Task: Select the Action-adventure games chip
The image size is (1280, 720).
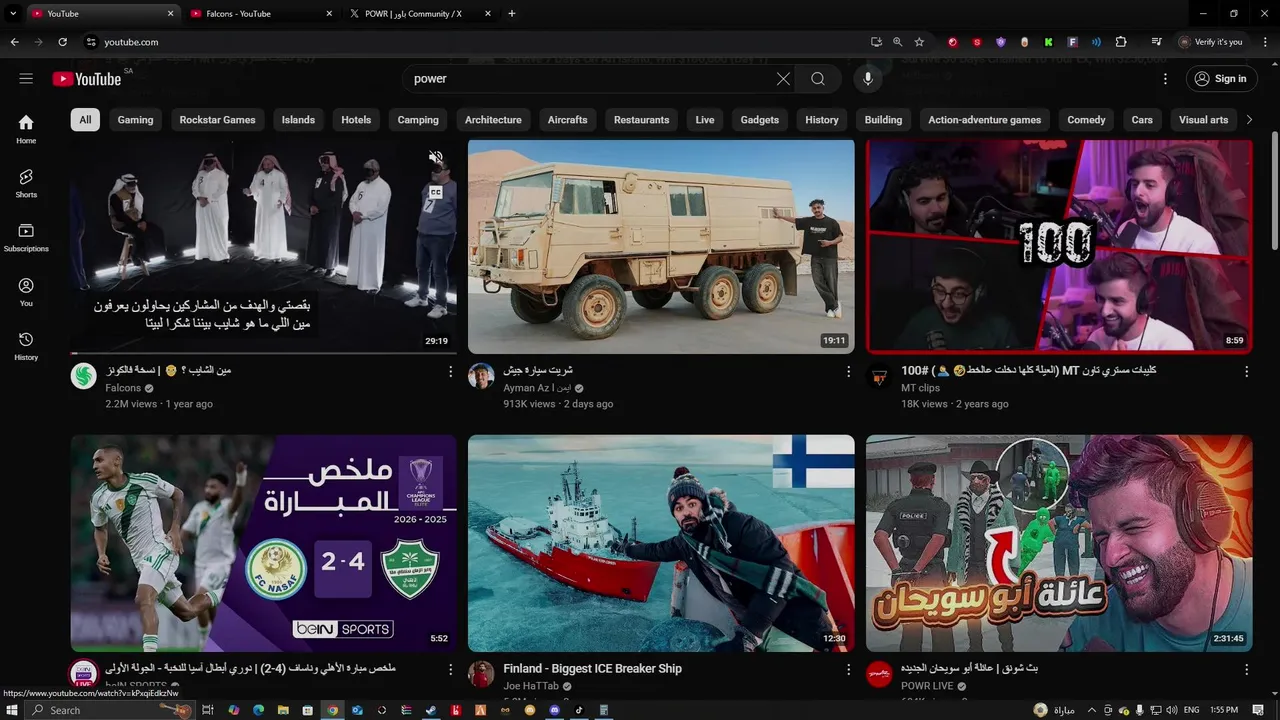Action: pyautogui.click(x=984, y=120)
